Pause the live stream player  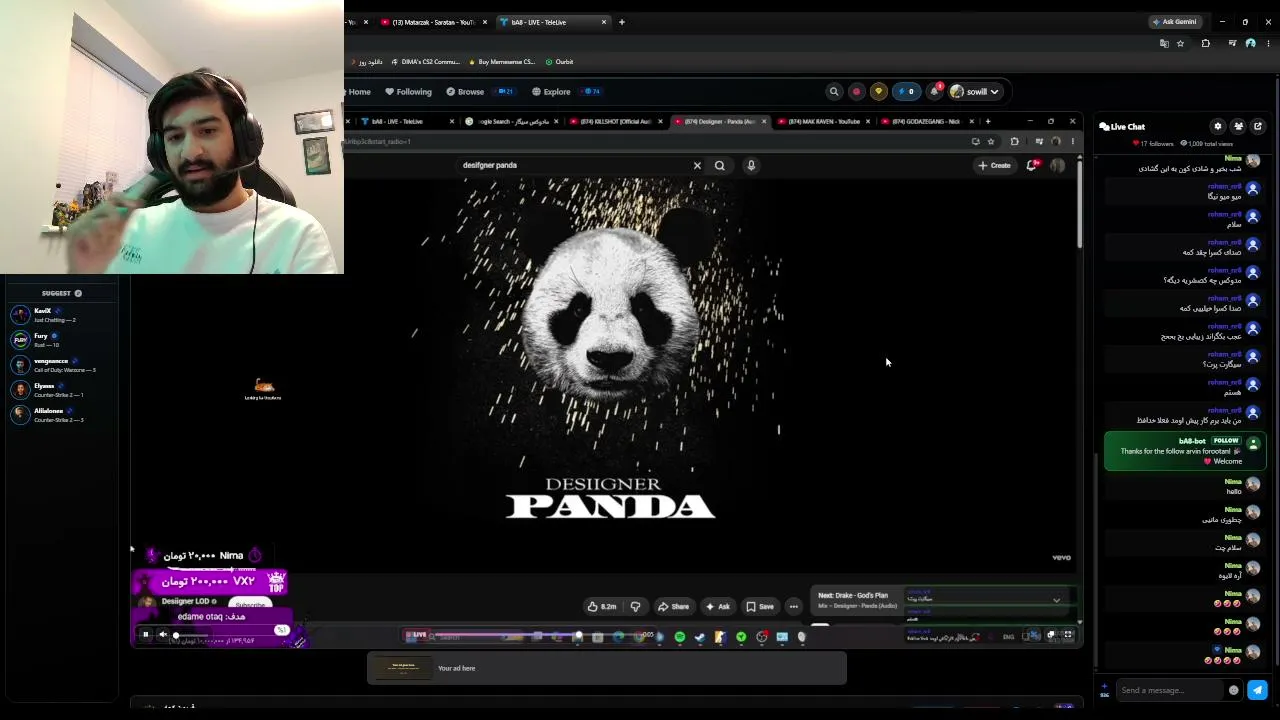[x=145, y=634]
